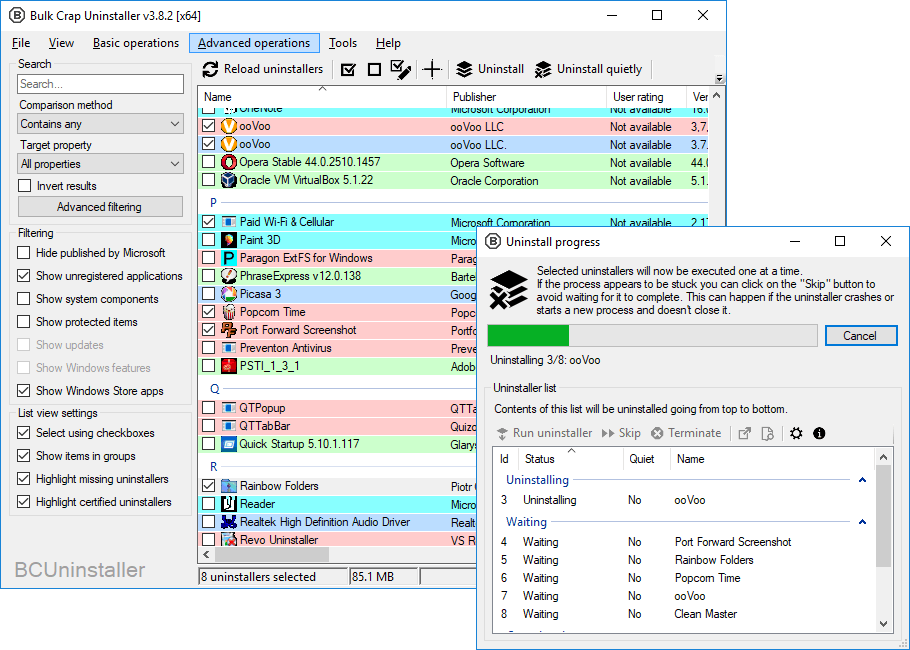This screenshot has width=910, height=650.
Task: Click the Realtek High Definition Audio Driver icon
Action: click(229, 522)
